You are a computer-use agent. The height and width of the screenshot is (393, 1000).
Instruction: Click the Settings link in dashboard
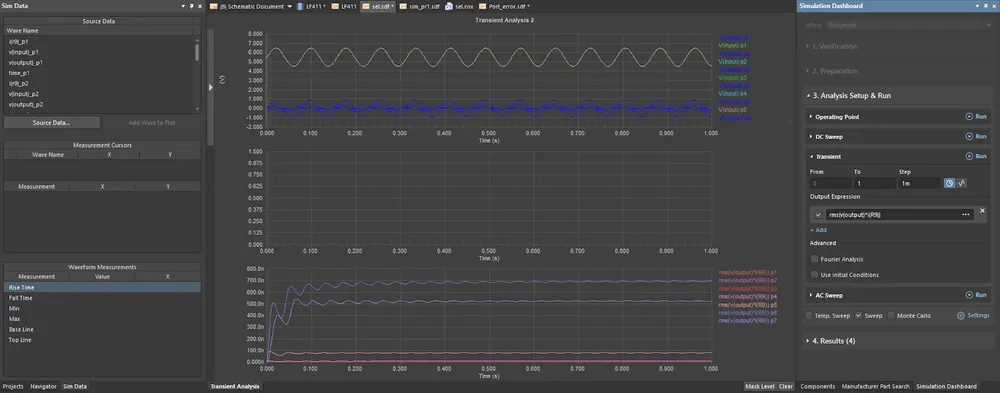[x=978, y=316]
